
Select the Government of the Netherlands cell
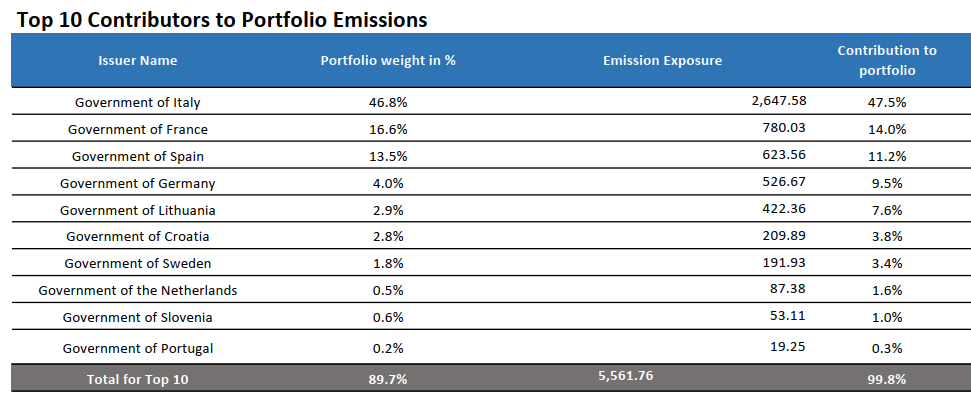pos(138,290)
